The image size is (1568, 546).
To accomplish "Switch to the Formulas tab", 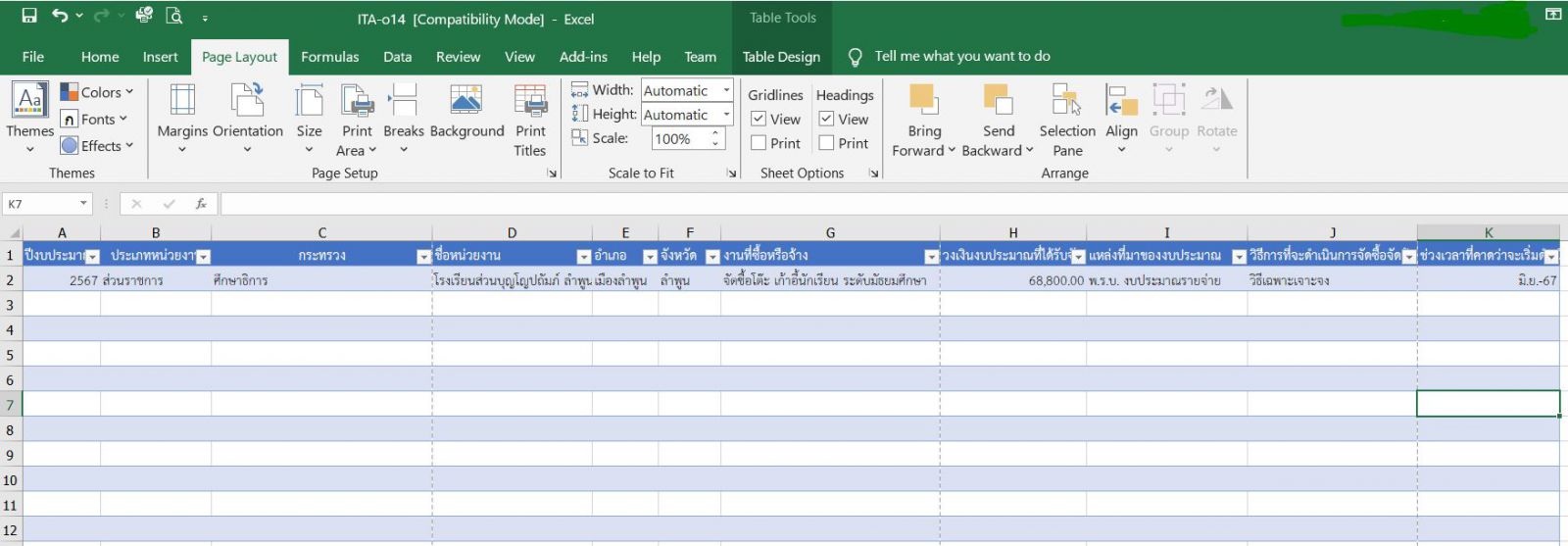I will coord(329,57).
